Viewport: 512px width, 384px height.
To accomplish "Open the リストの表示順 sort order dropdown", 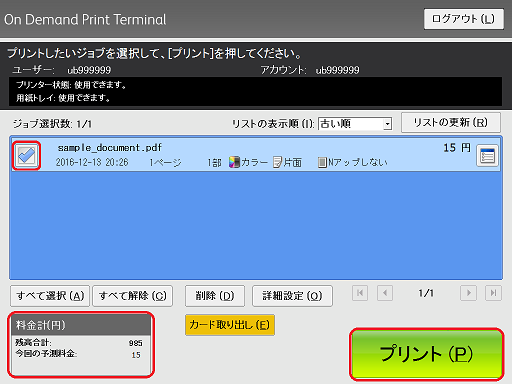I will point(355,124).
